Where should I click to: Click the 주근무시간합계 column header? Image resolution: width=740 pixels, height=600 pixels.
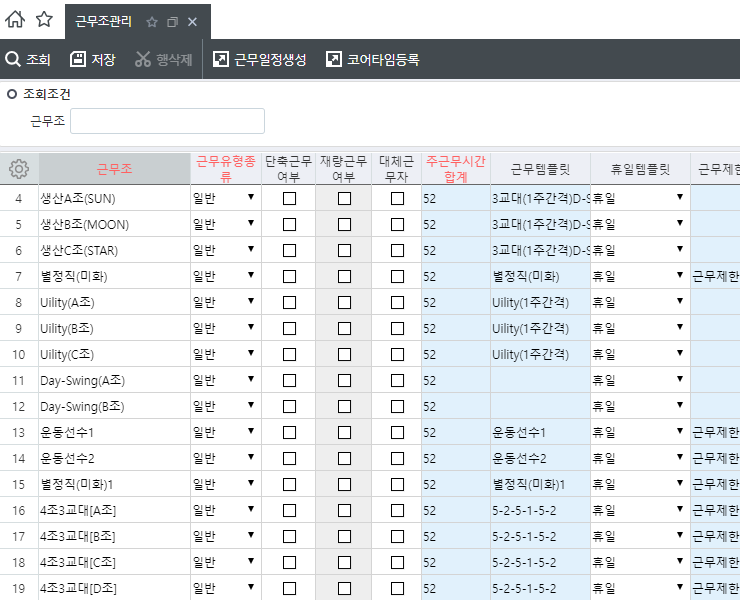point(455,169)
